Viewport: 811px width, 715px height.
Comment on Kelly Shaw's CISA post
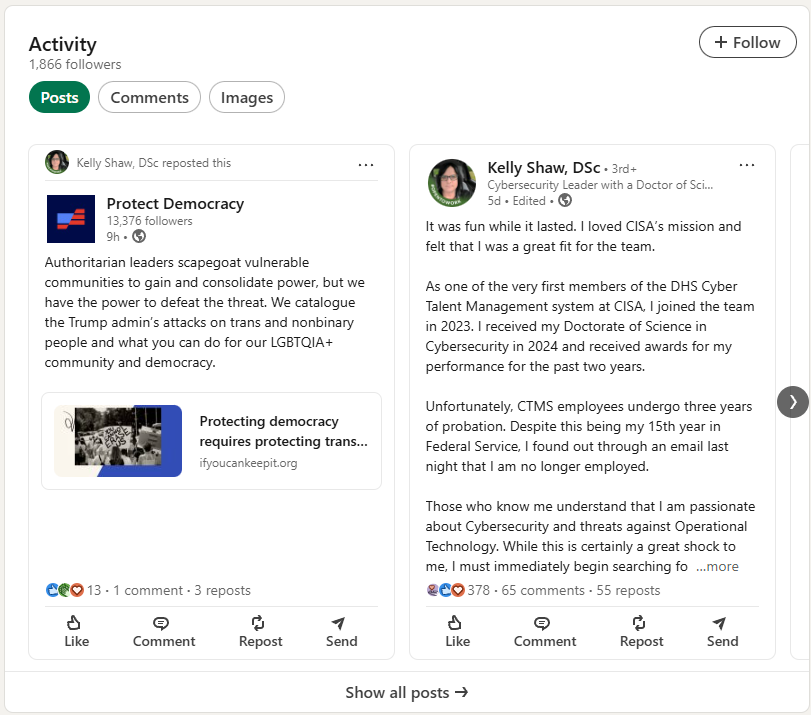[x=545, y=632]
